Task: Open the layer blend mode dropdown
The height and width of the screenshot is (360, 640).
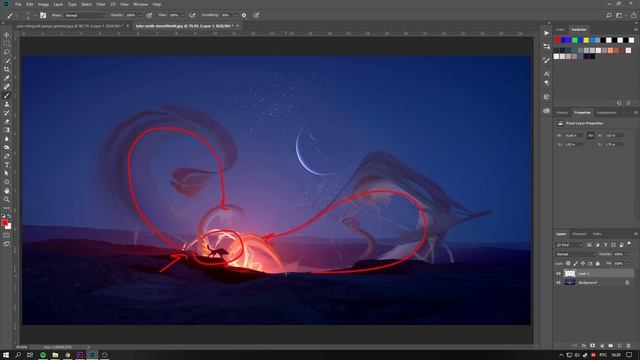Action: click(576, 254)
